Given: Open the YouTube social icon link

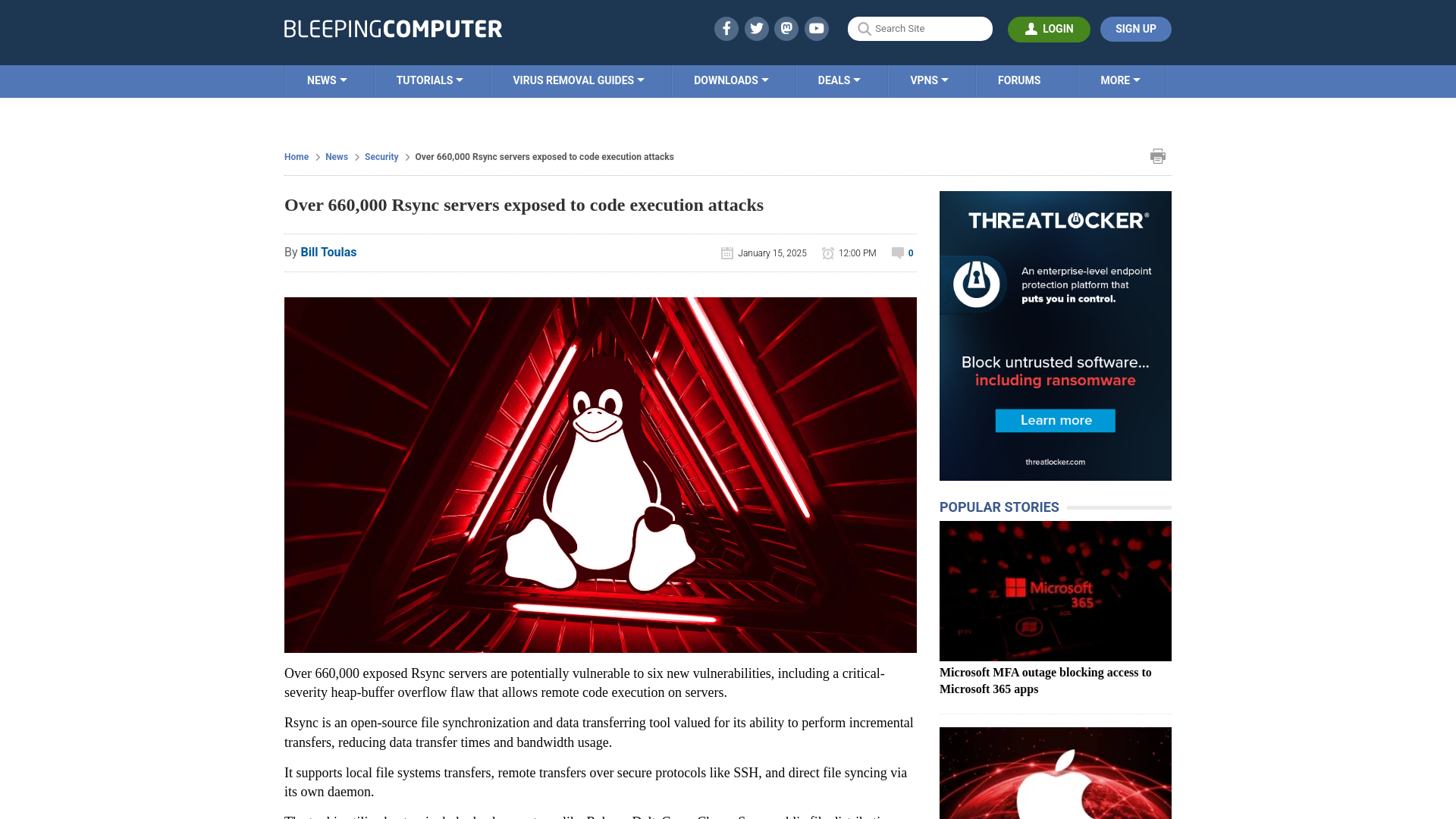Looking at the screenshot, I should pyautogui.click(x=817, y=28).
